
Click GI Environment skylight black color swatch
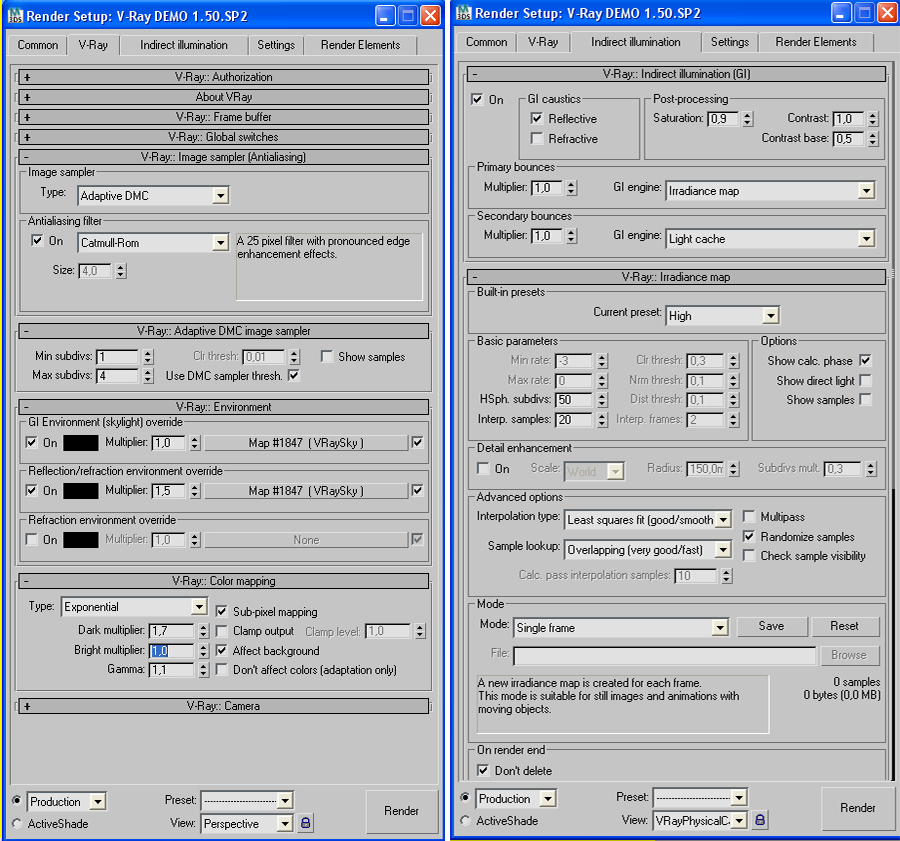tap(81, 443)
